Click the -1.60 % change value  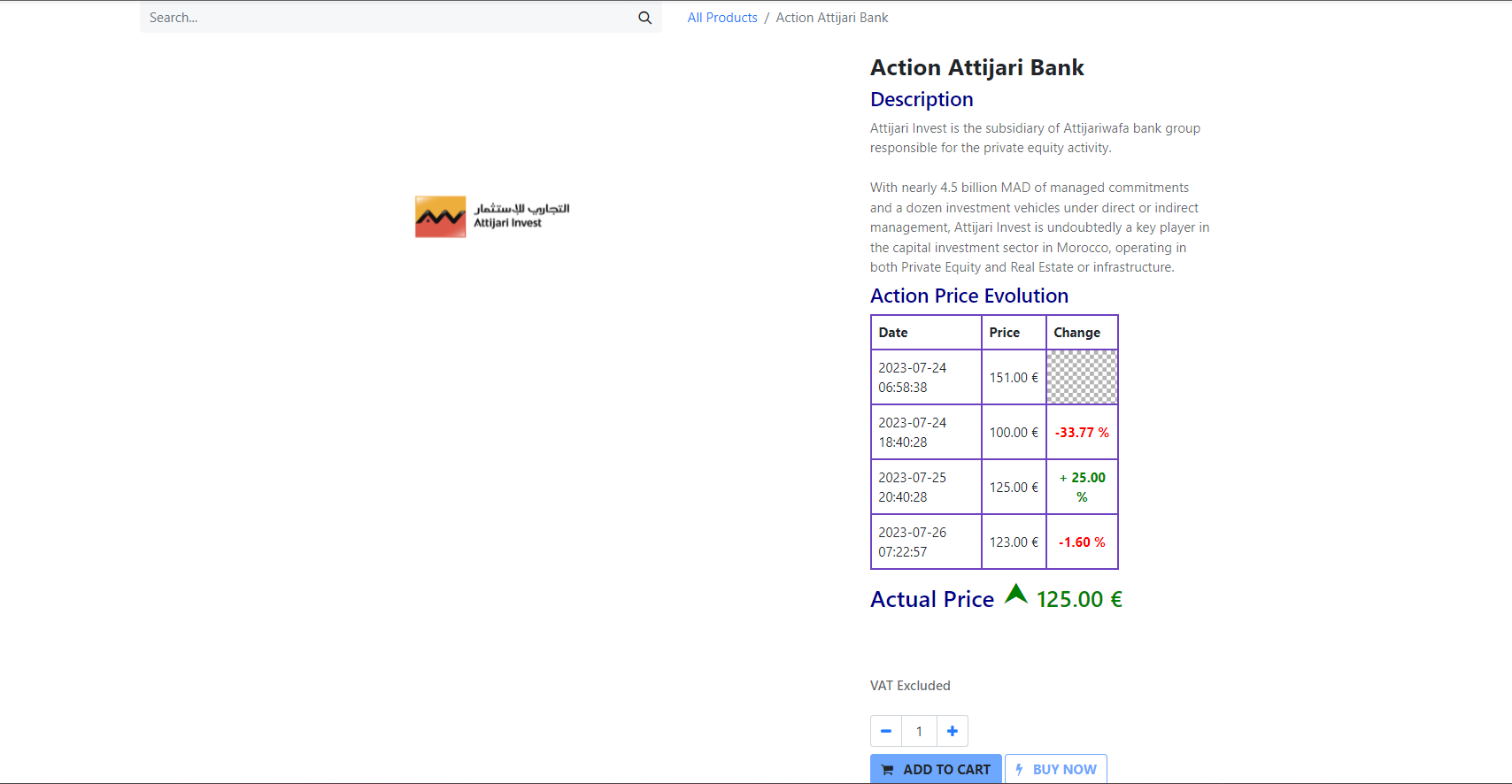click(x=1082, y=542)
